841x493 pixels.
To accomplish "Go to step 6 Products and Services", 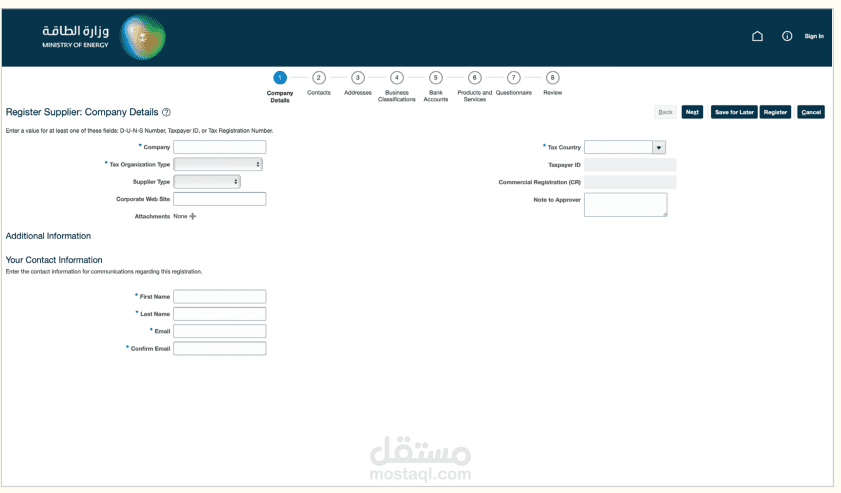I will 475,78.
